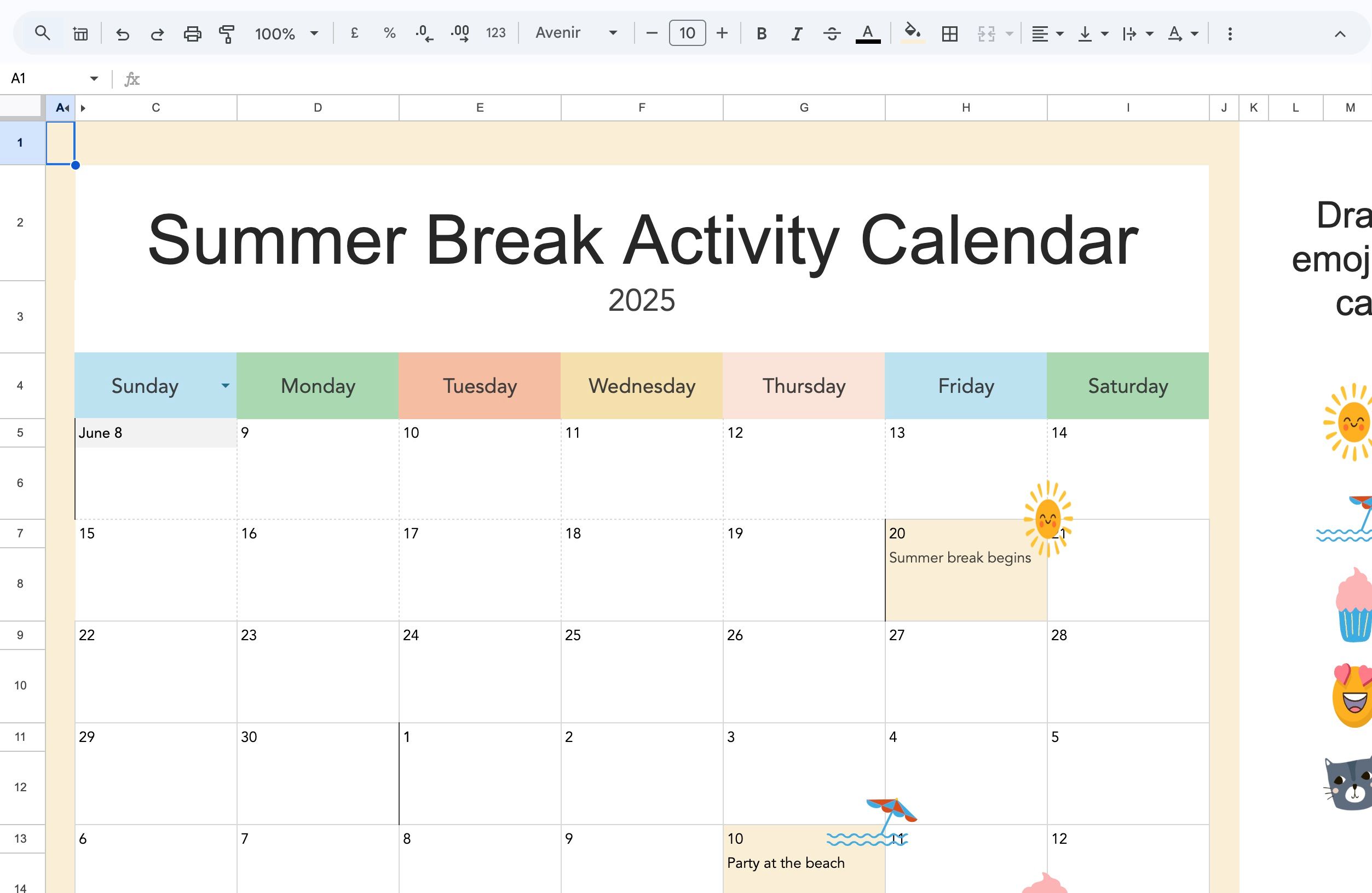This screenshot has width=1372, height=893.
Task: Click the bold formatting icon
Action: [x=761, y=33]
